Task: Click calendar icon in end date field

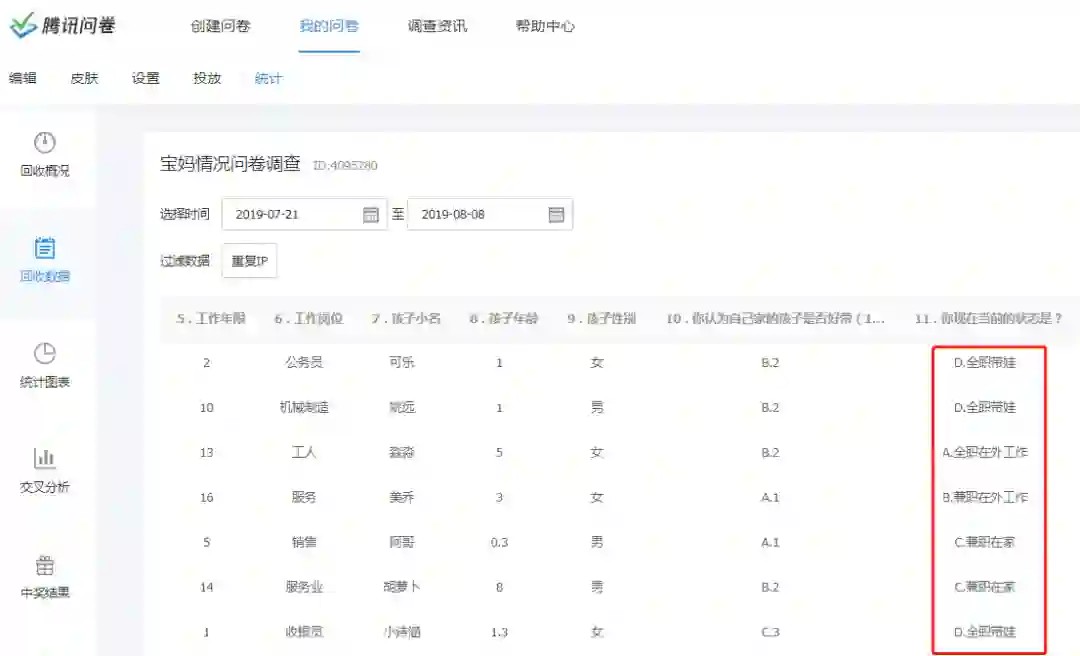Action: coord(556,214)
